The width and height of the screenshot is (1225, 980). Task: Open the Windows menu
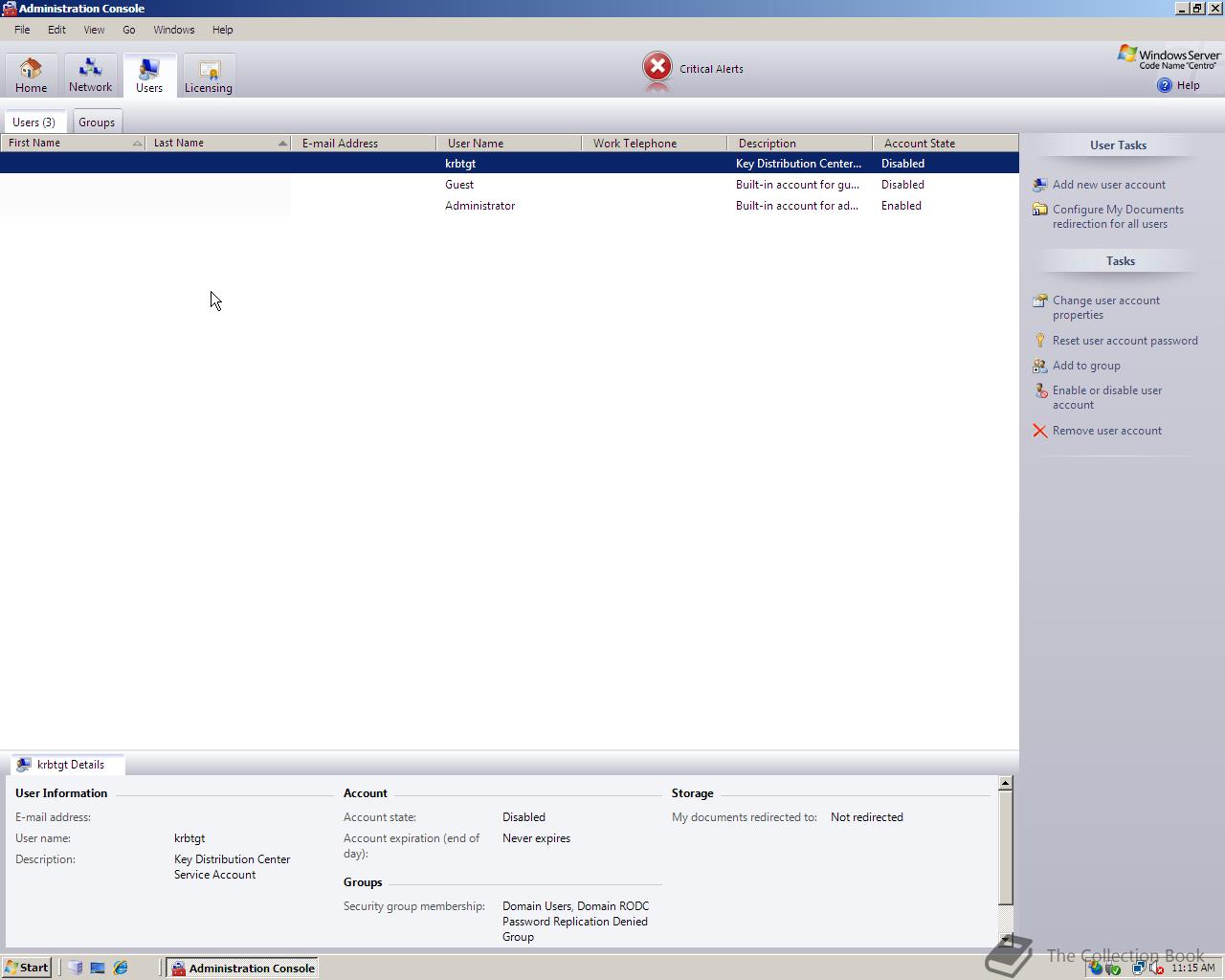pos(174,30)
